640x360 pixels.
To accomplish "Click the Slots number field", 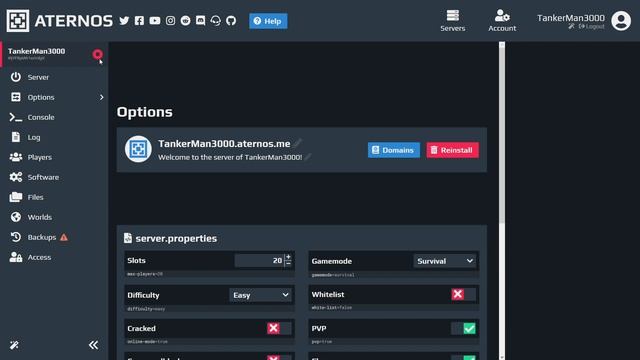I will (x=259, y=260).
